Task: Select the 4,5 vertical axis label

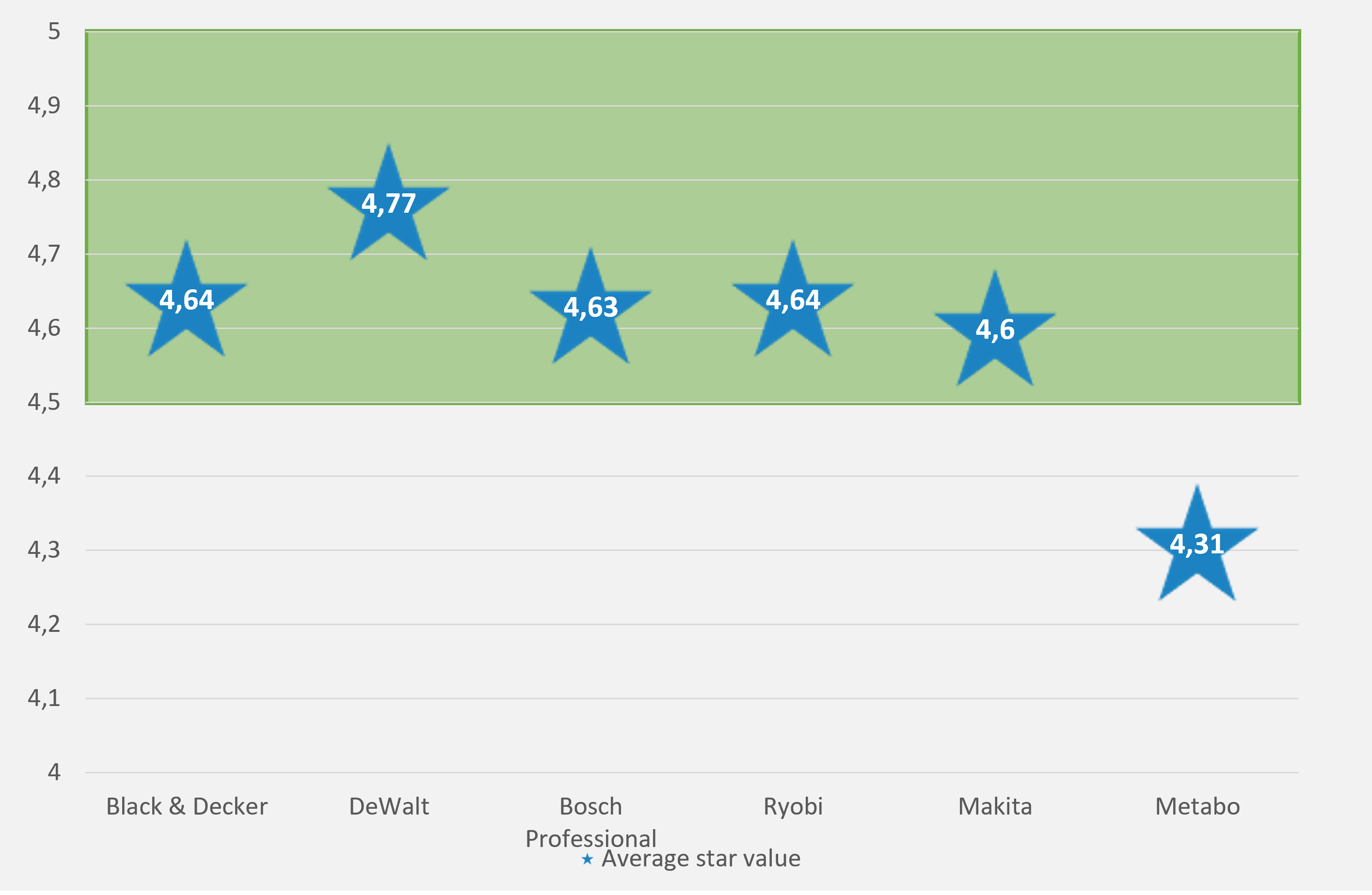Action: point(44,402)
